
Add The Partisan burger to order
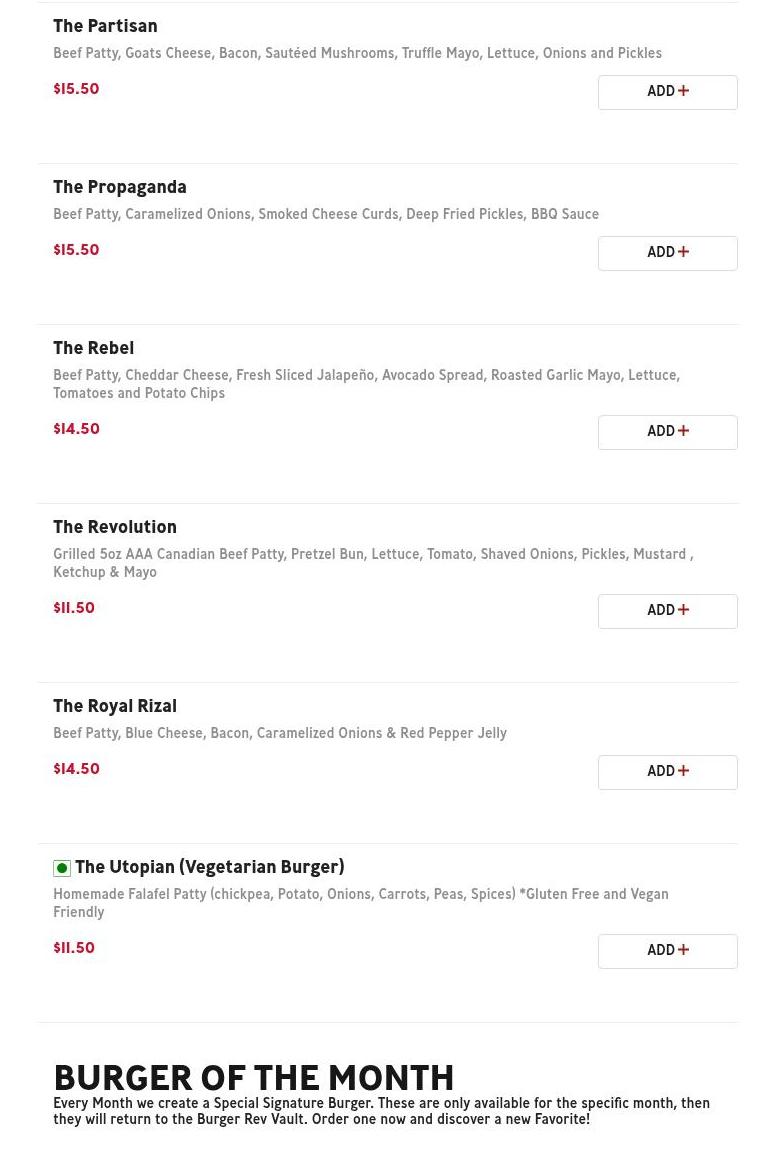tap(667, 92)
